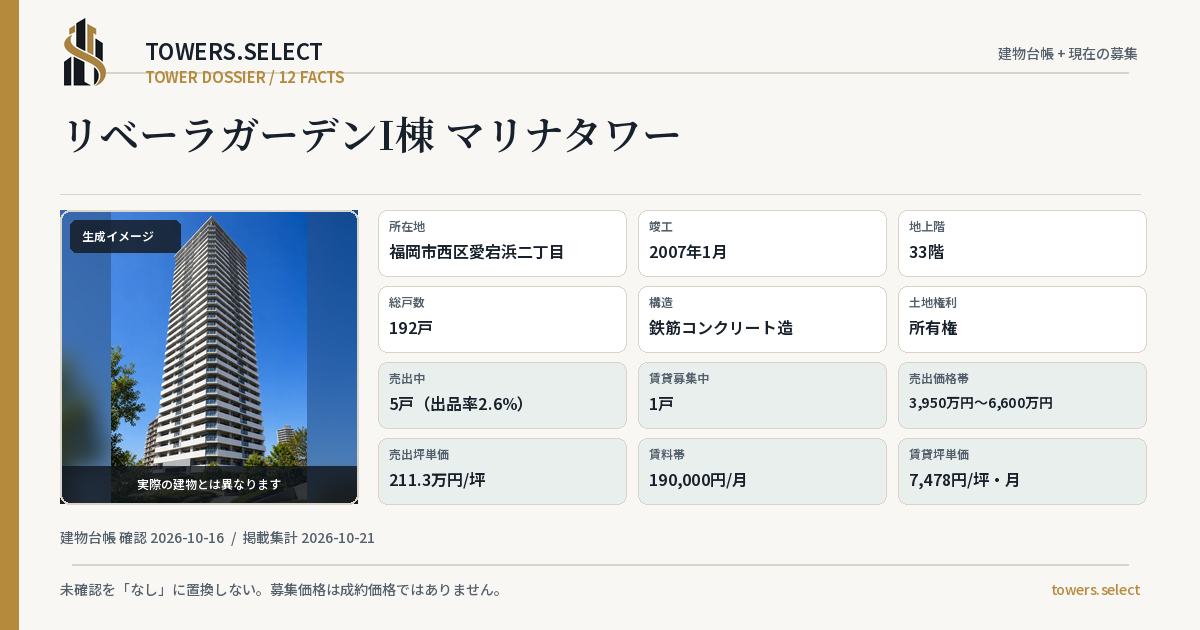Click the TOWERS.SELECT tower logo icon
Viewport: 1200px width, 630px height.
click(x=85, y=52)
